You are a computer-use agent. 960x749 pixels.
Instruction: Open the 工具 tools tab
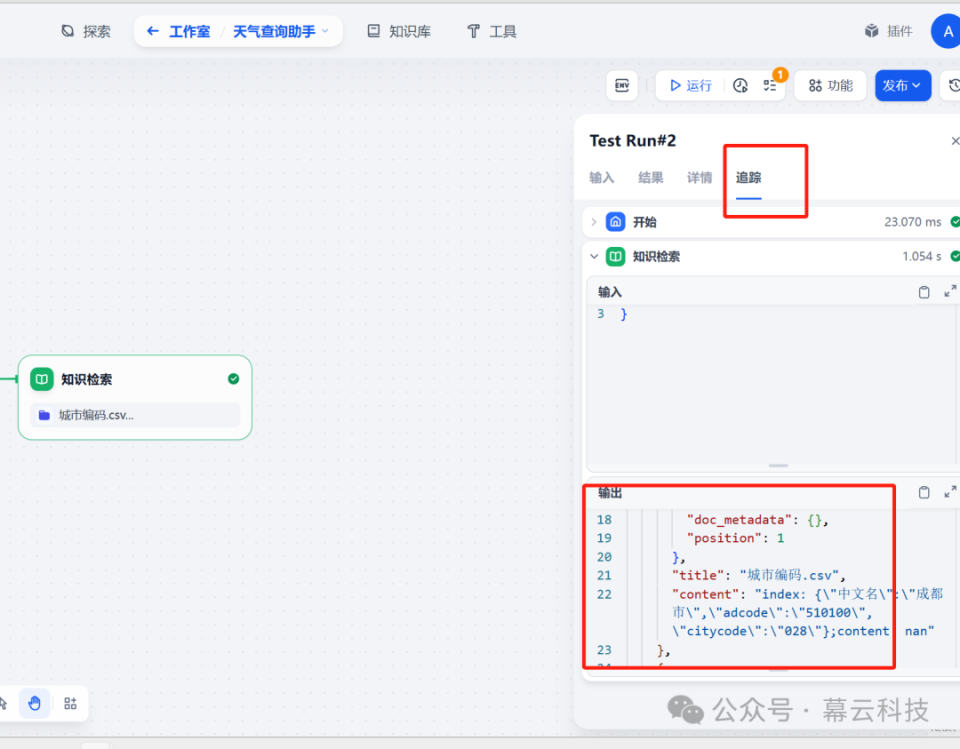point(492,31)
